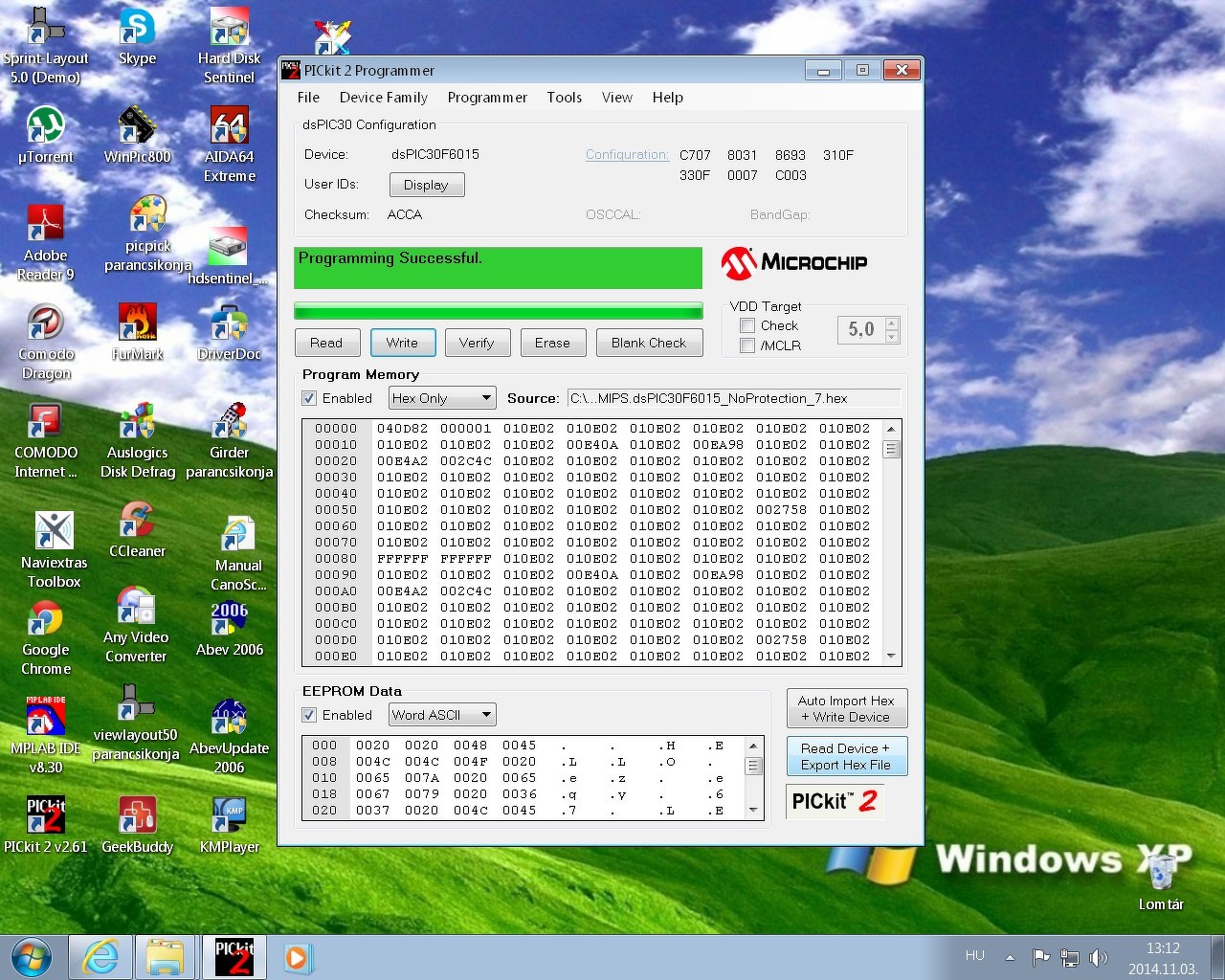Click the Write button
This screenshot has height=980, width=1225.
click(402, 343)
